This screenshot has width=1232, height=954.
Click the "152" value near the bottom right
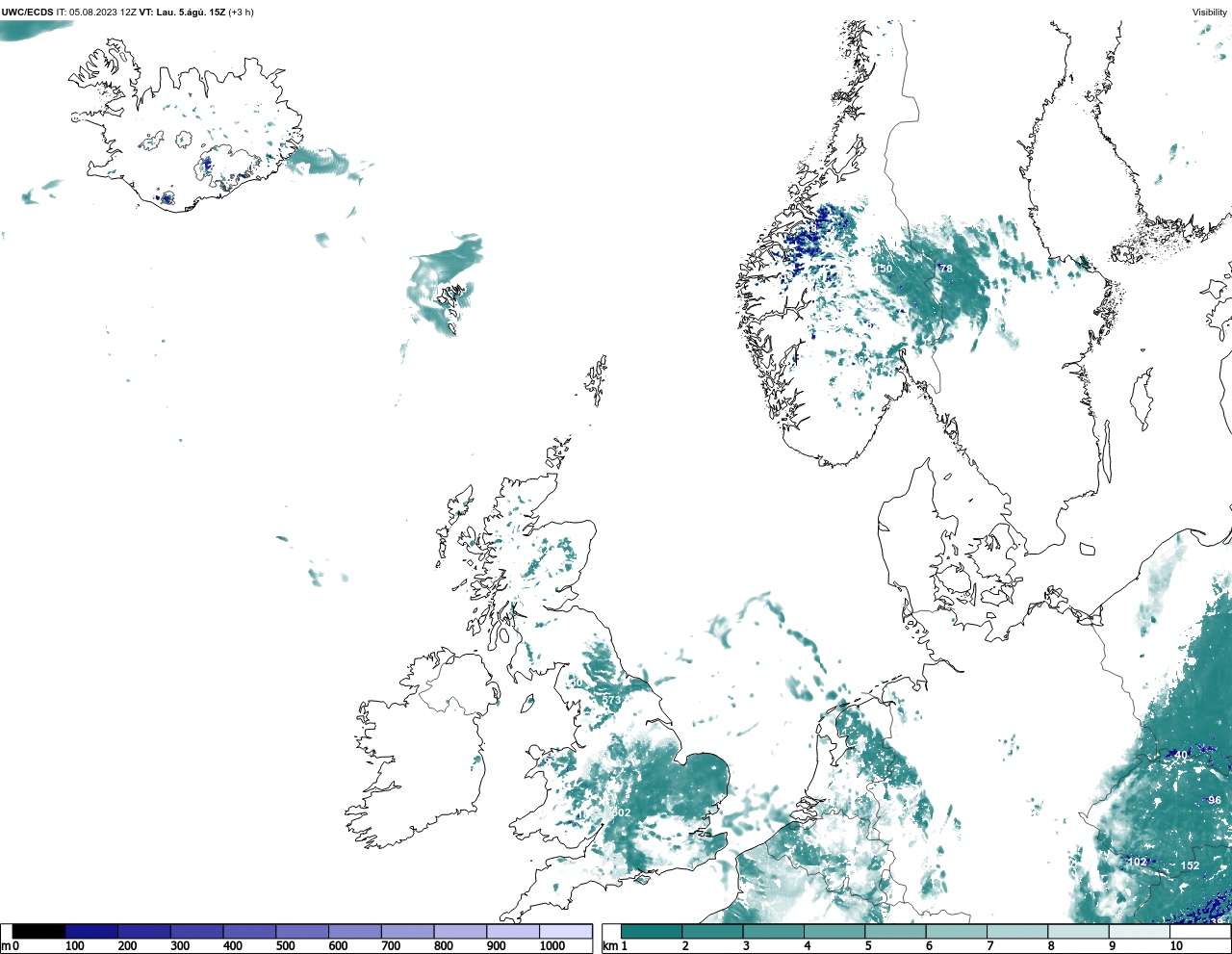(x=1191, y=866)
